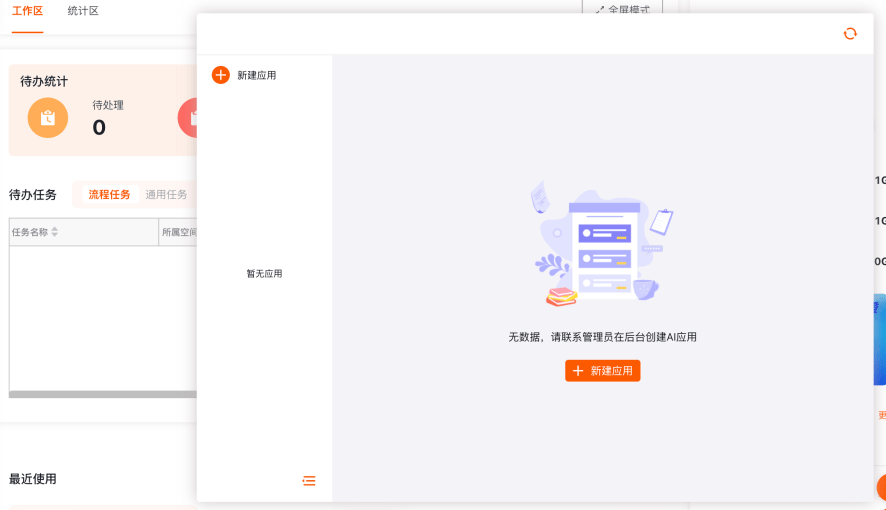Click the 全屏模式 fullscreen button
Image resolution: width=886 pixels, height=510 pixels.
click(x=622, y=8)
